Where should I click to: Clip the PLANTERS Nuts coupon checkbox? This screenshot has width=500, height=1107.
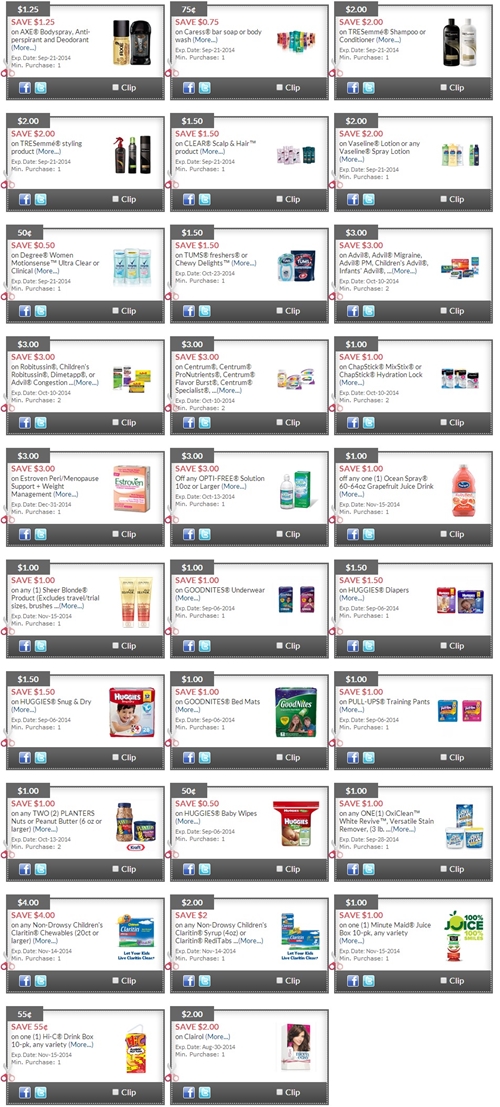point(116,868)
